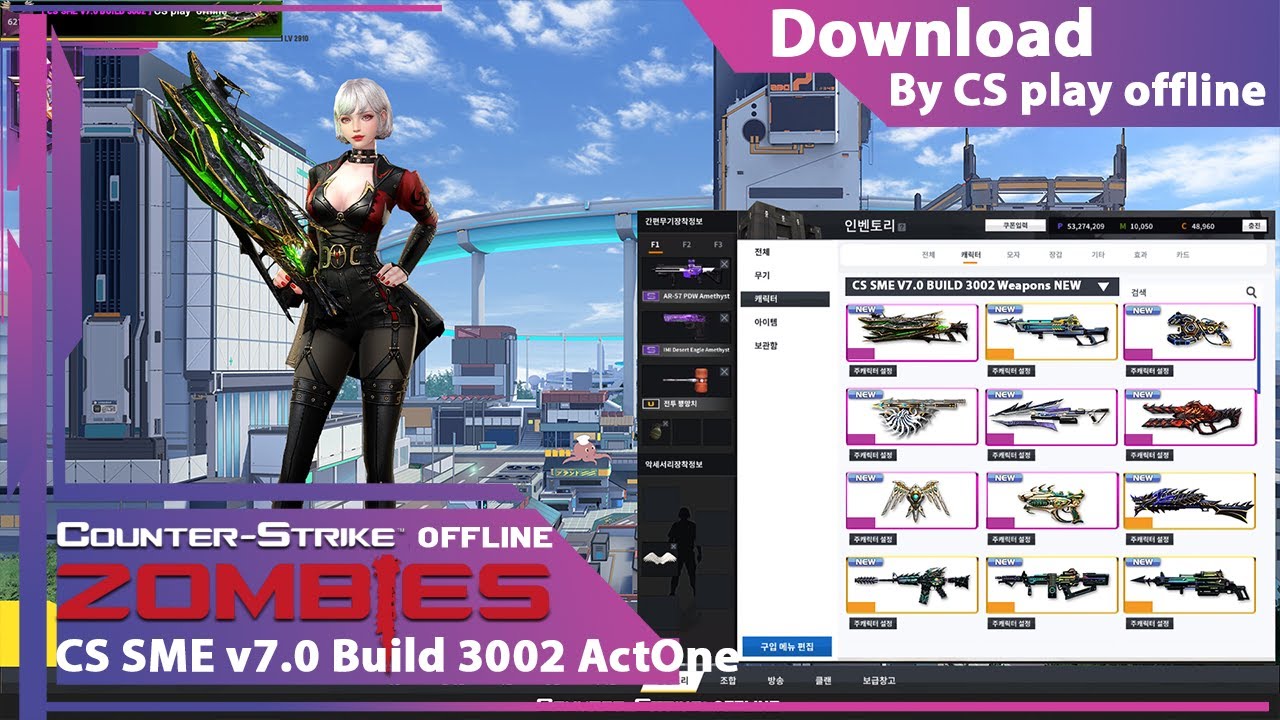
Task: Open the 방송 bottom menu tab
Action: (x=775, y=681)
